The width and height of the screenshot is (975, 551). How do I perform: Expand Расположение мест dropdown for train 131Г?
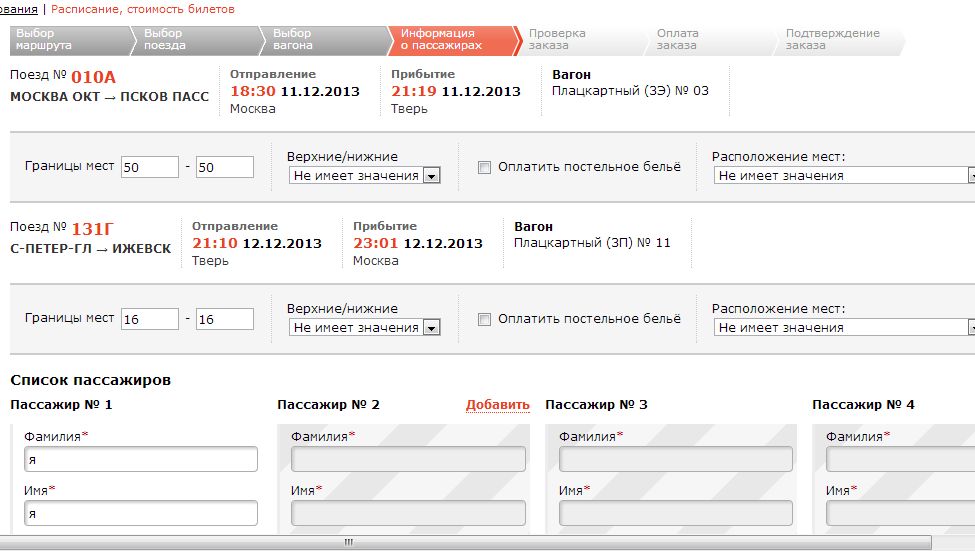click(x=845, y=328)
